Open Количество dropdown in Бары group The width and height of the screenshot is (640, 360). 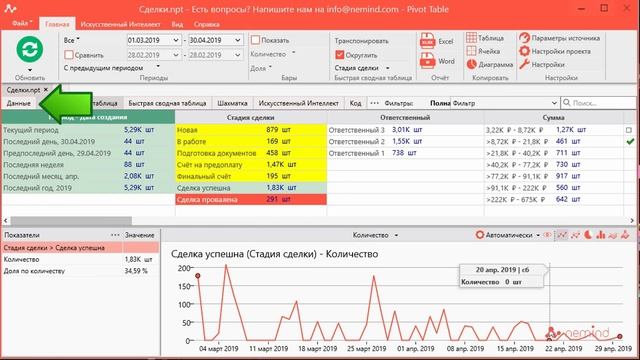click(293, 53)
